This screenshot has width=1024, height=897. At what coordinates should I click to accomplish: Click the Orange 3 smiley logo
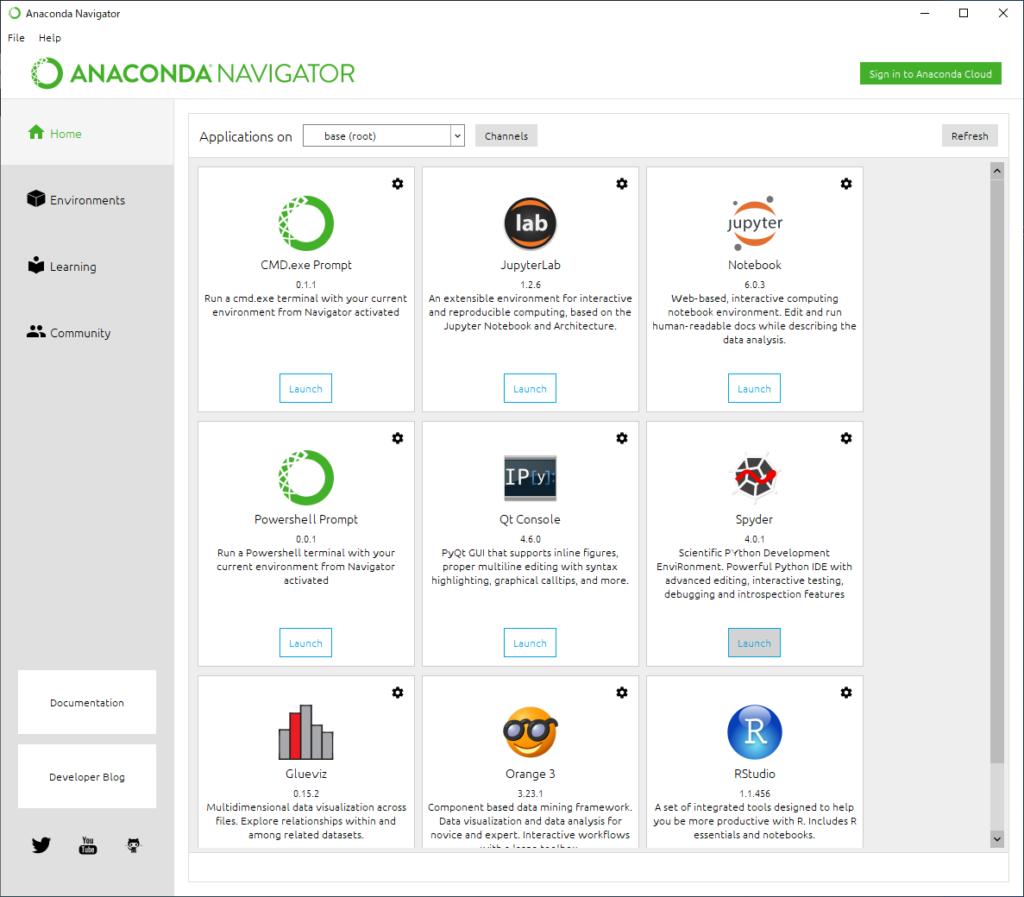pyautogui.click(x=530, y=732)
